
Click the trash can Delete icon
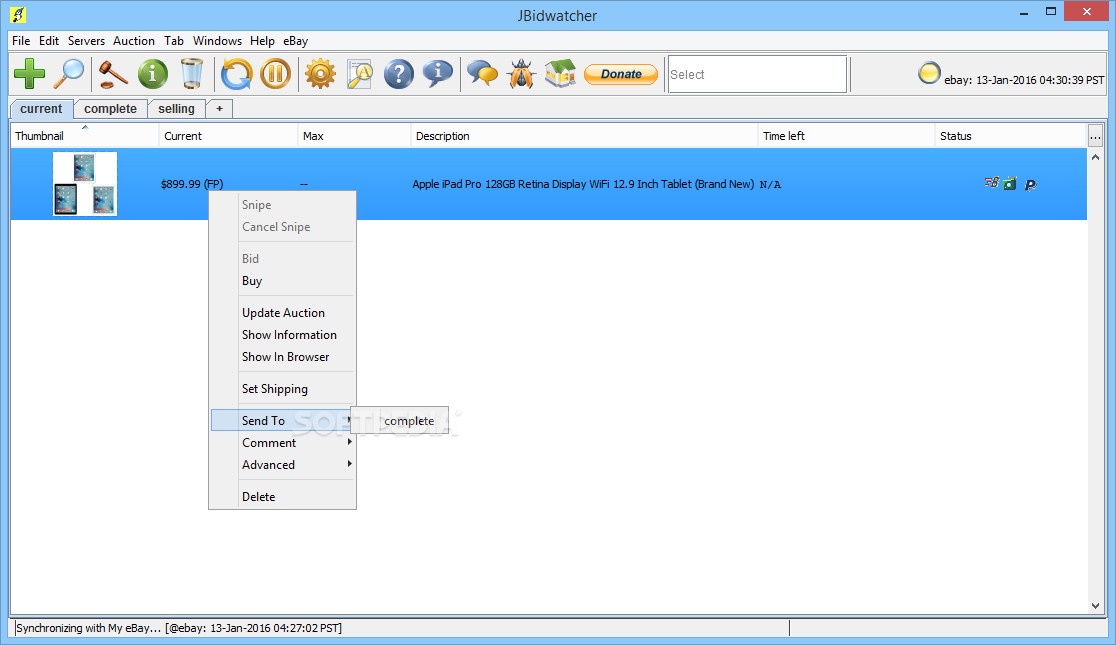click(x=191, y=74)
